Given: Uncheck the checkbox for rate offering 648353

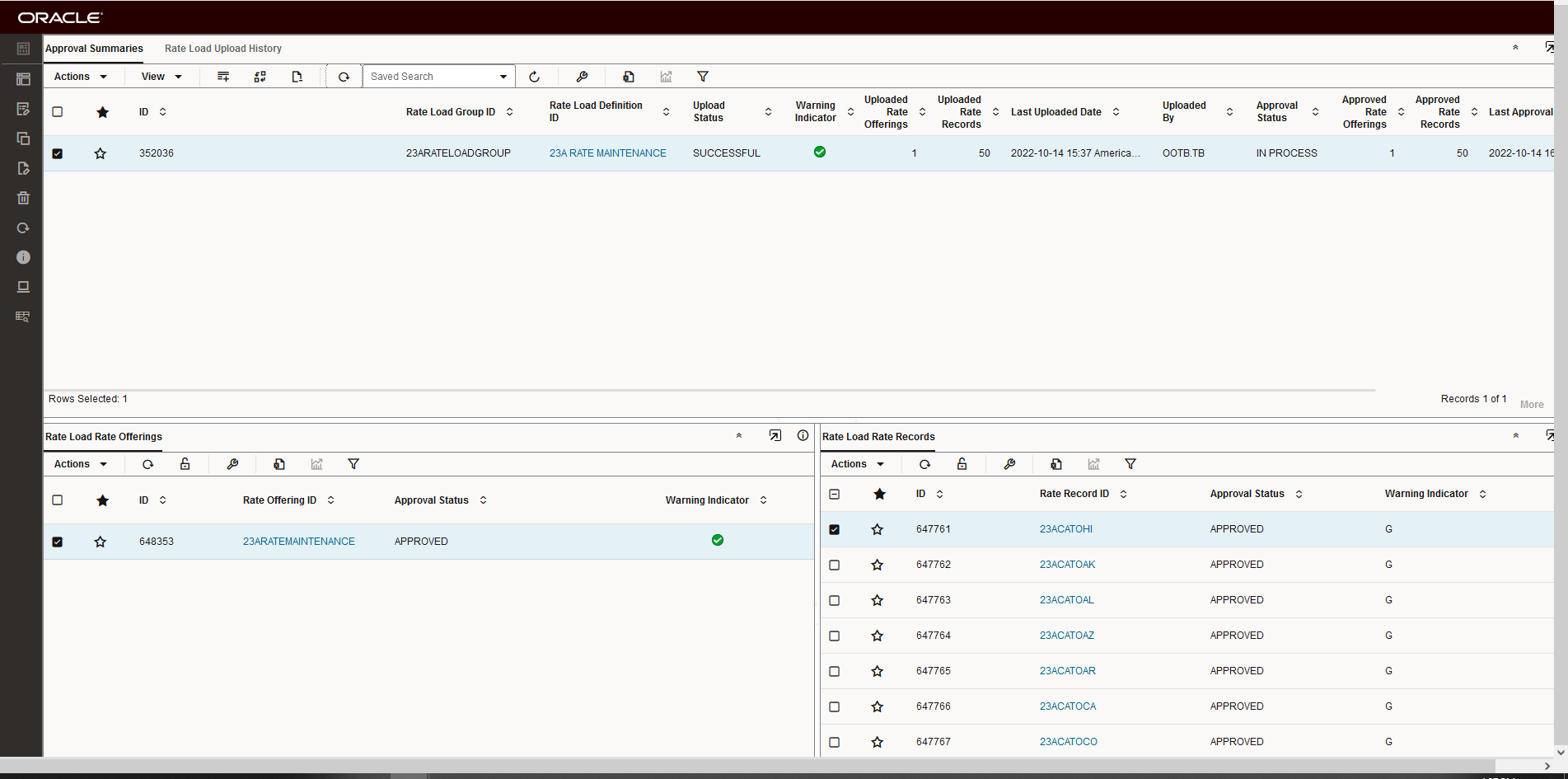Looking at the screenshot, I should coord(58,542).
